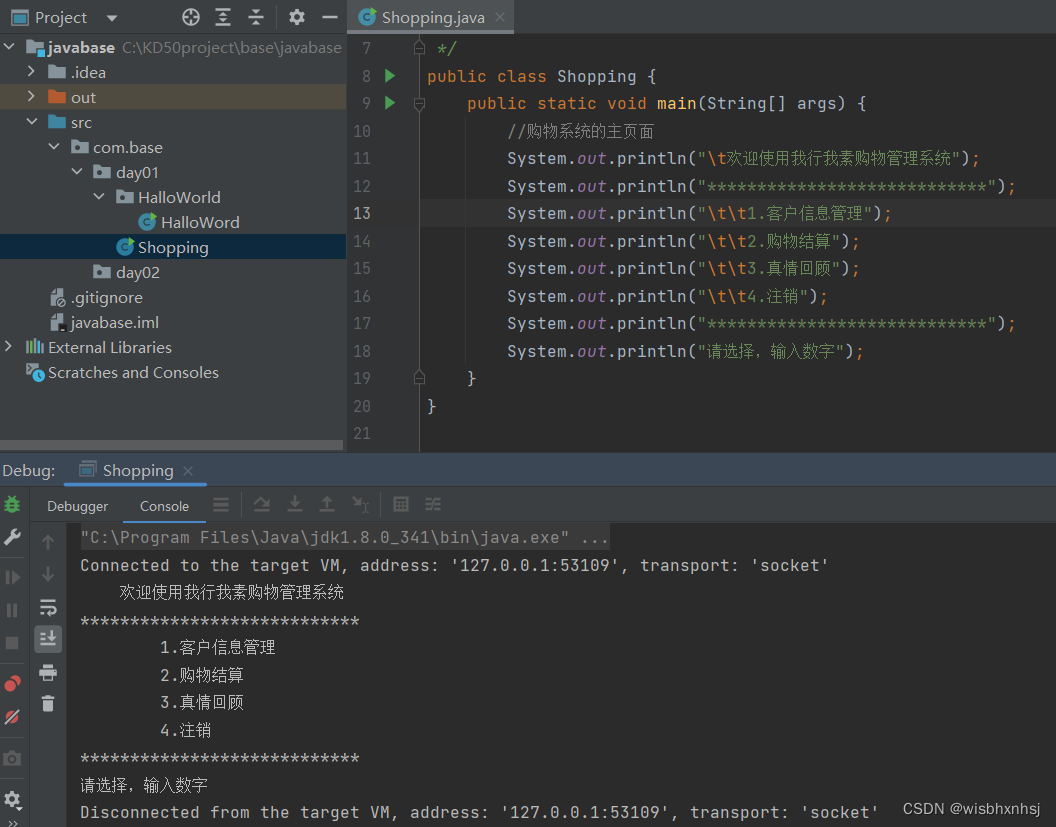Select the Shopping.java editor tab
The width and height of the screenshot is (1056, 827).
click(x=429, y=16)
